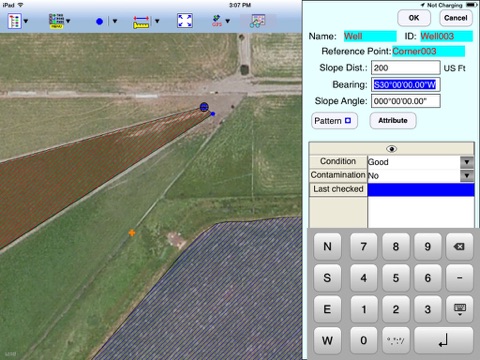
Task: Select the measure distance ruler tool
Action: 141,22
